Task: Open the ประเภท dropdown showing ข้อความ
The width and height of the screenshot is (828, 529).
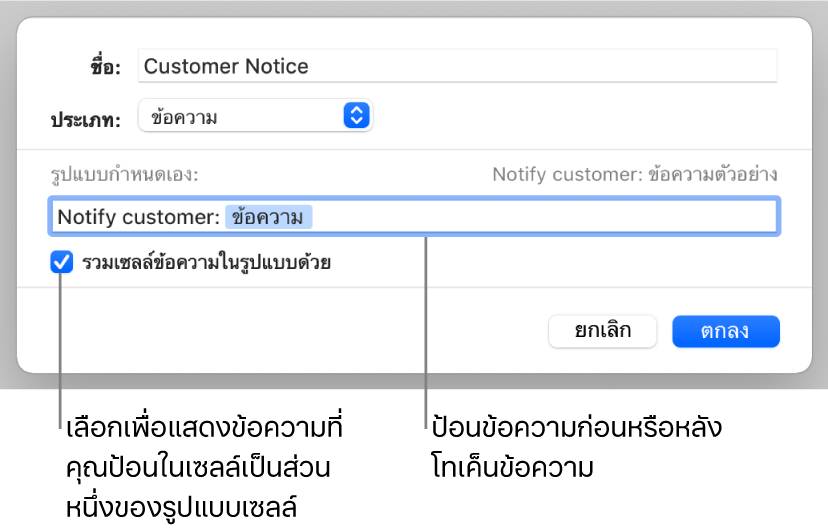Action: coord(255,116)
